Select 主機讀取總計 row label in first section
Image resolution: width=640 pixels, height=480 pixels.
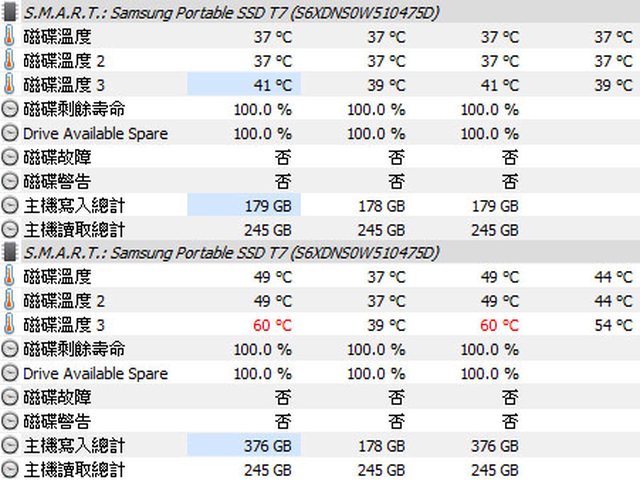74,229
